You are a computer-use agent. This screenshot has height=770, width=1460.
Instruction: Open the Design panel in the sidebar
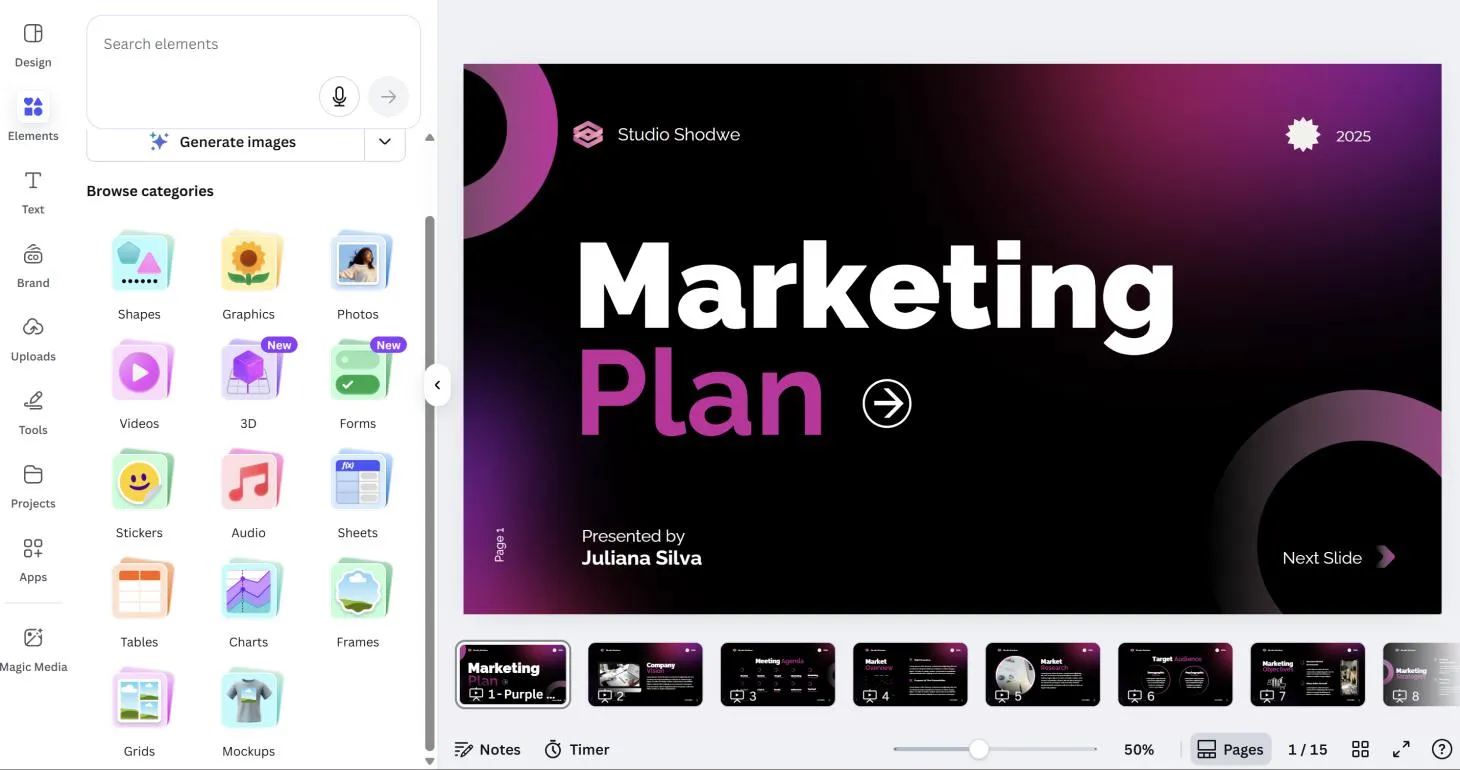32,42
